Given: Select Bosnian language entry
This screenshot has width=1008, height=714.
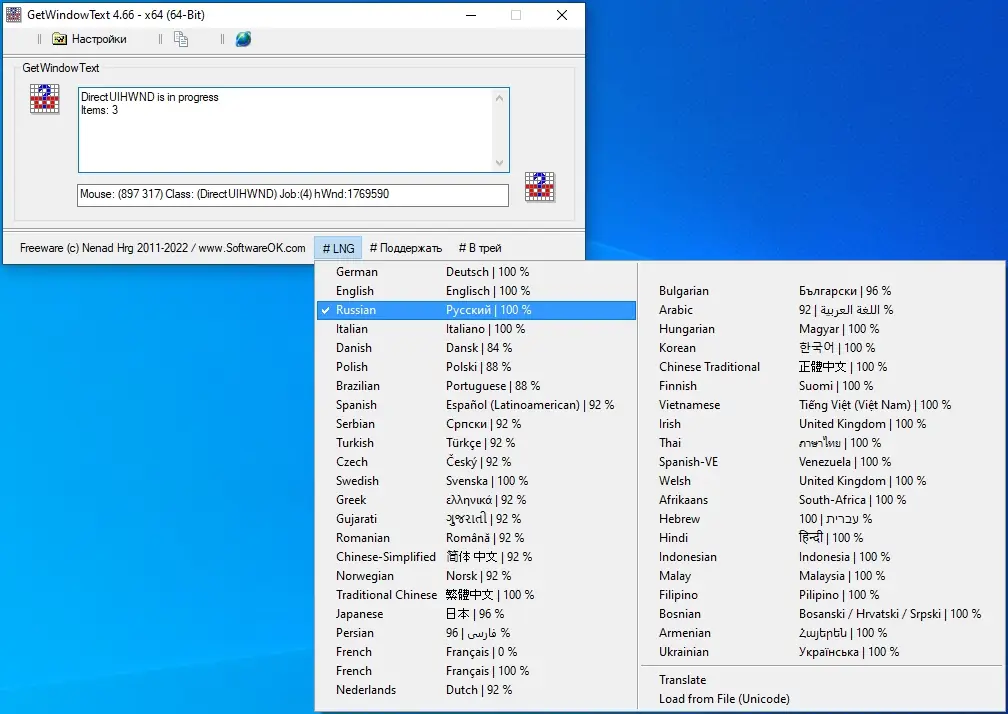Looking at the screenshot, I should point(821,614).
